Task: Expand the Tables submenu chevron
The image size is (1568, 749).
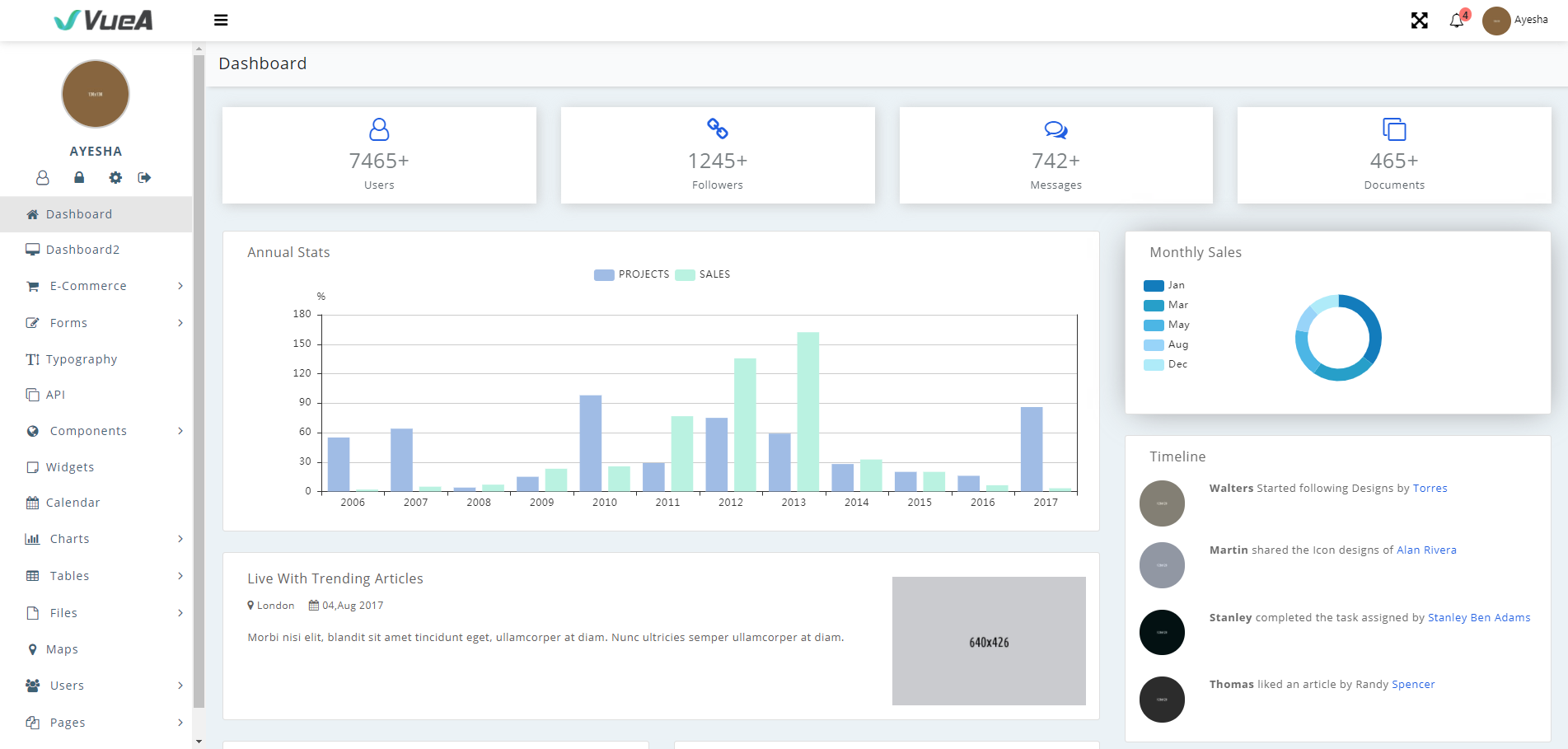Action: pyautogui.click(x=180, y=576)
